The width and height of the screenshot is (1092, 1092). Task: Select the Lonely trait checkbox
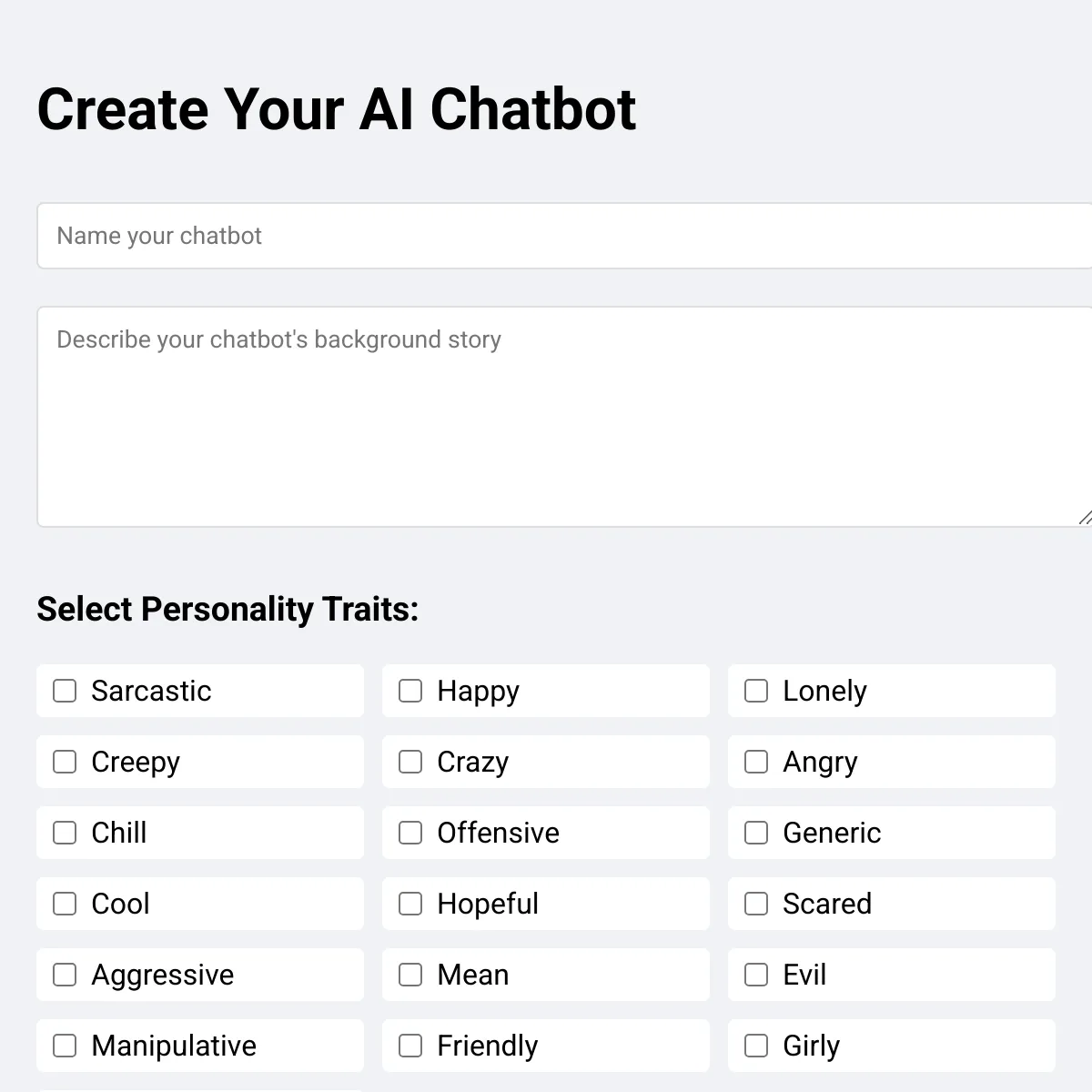(756, 691)
